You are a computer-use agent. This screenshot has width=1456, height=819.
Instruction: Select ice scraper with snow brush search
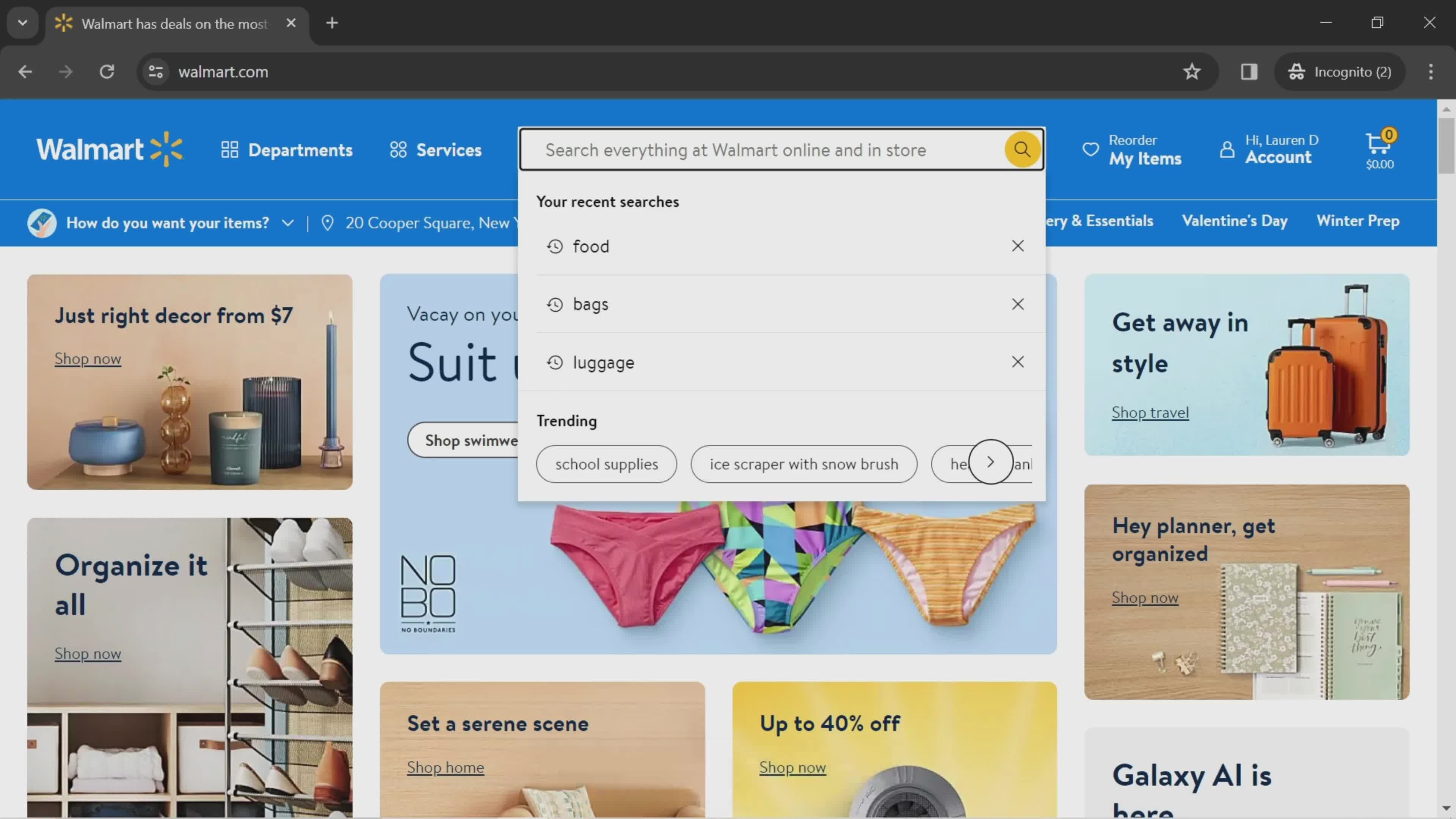(x=803, y=463)
